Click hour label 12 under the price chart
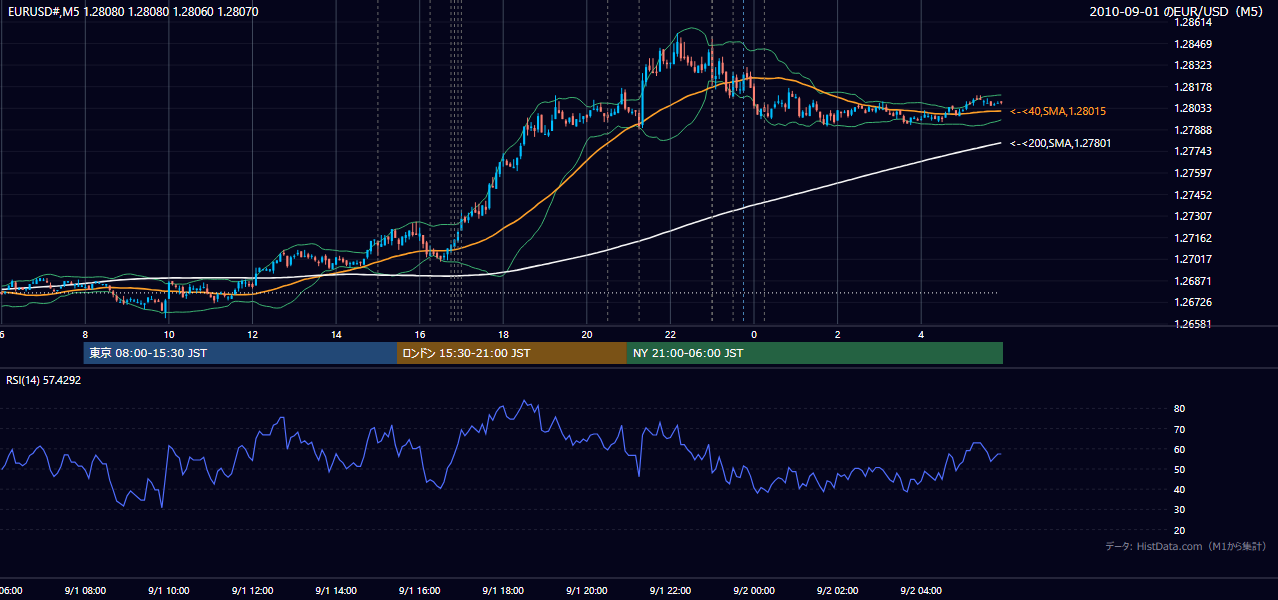Viewport: 1278px width, 600px height. pos(252,334)
